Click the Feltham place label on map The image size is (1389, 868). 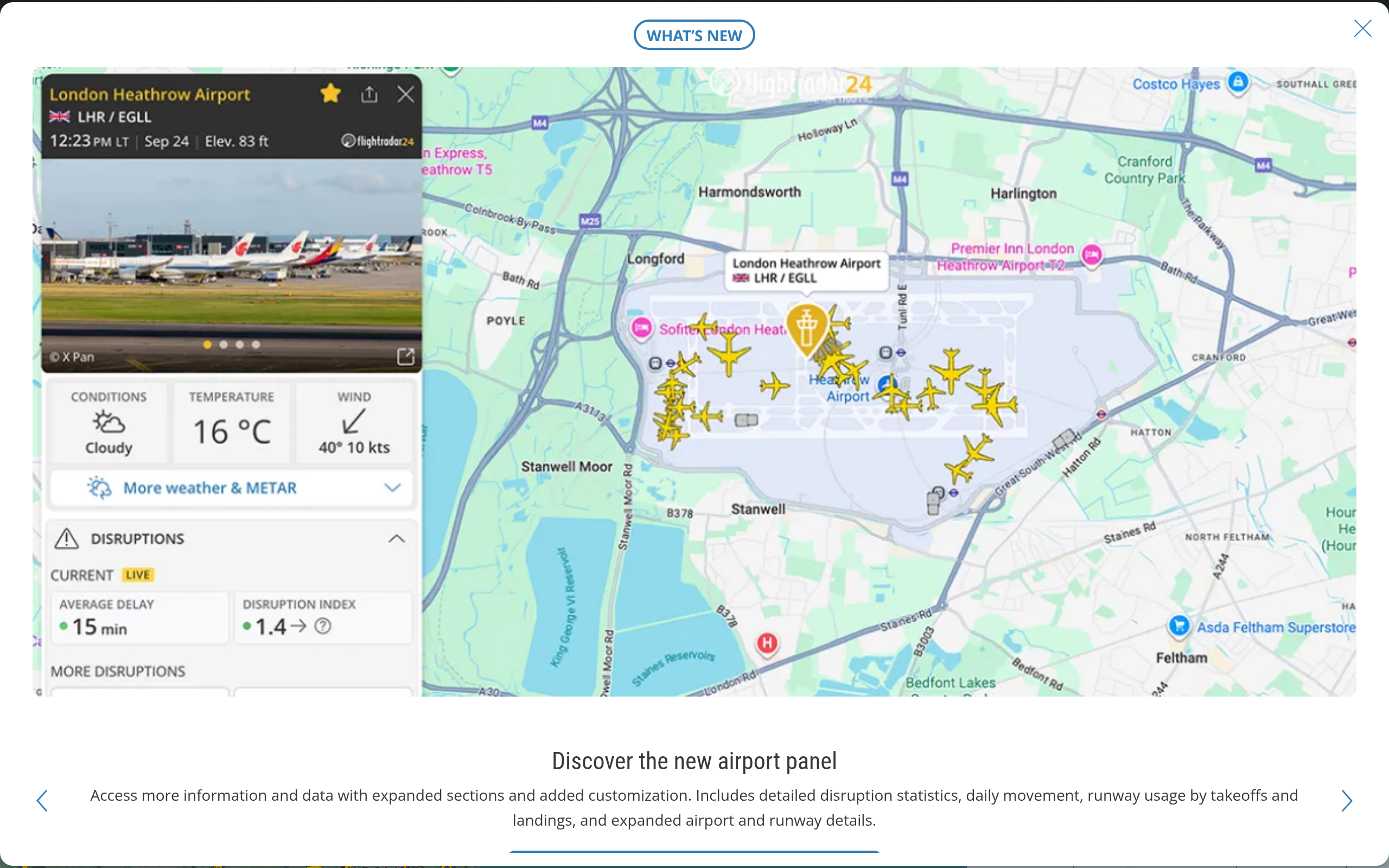pos(1181,658)
